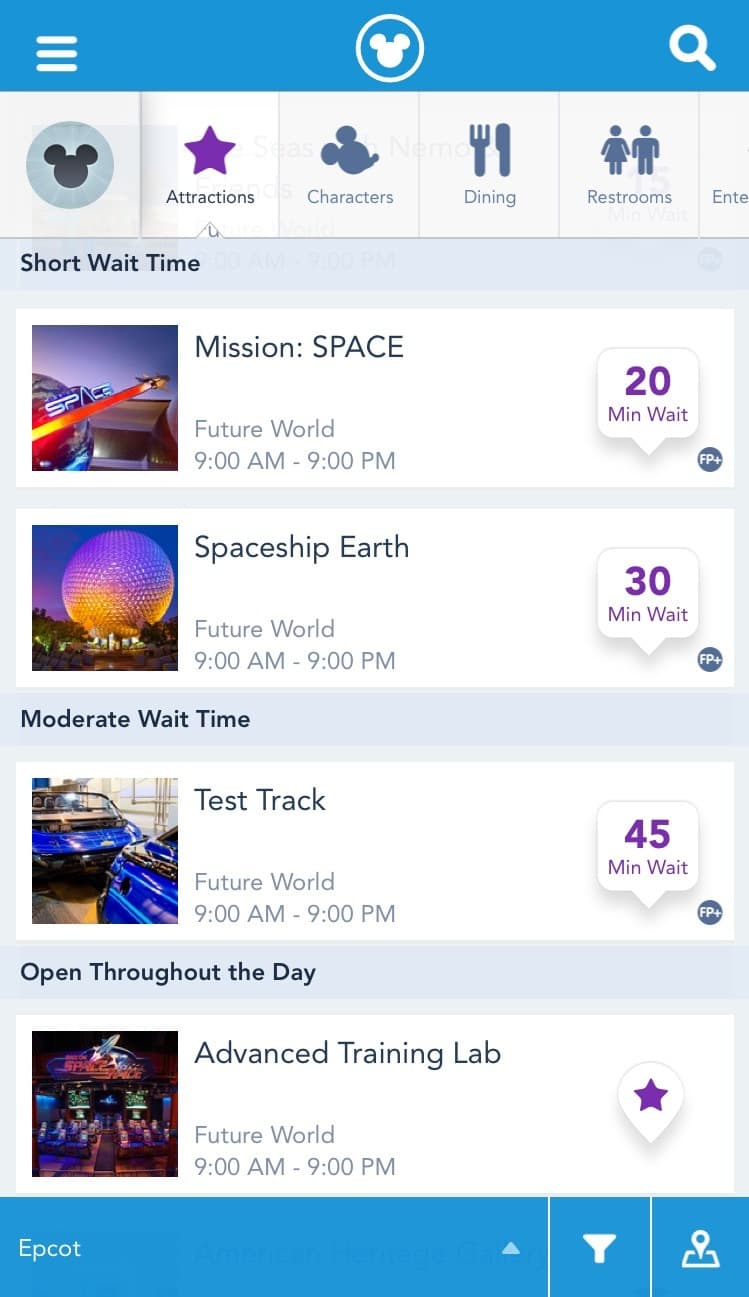Image resolution: width=749 pixels, height=1297 pixels.
Task: Select the Characters category icon
Action: tap(349, 165)
